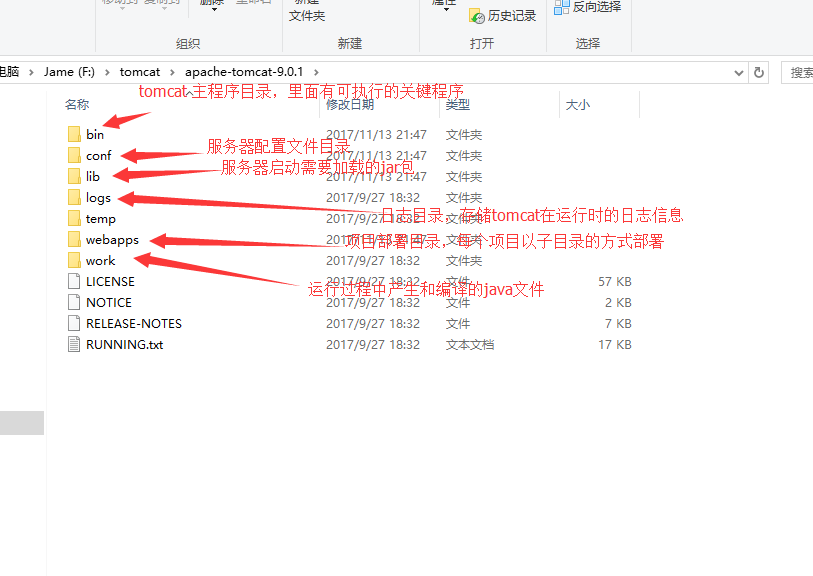Select the RELEASE-NOTES file name
Screen dimensions: 813x576
tap(134, 324)
